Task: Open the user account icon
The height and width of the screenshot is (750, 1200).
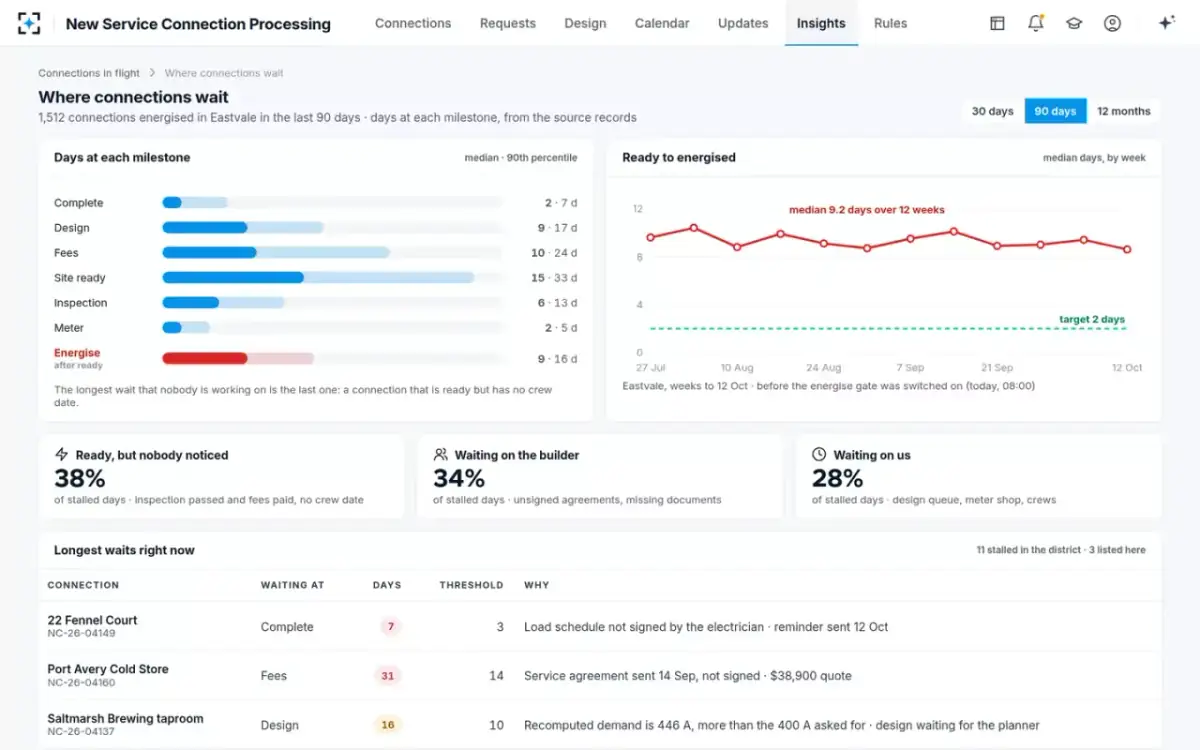Action: point(1112,23)
